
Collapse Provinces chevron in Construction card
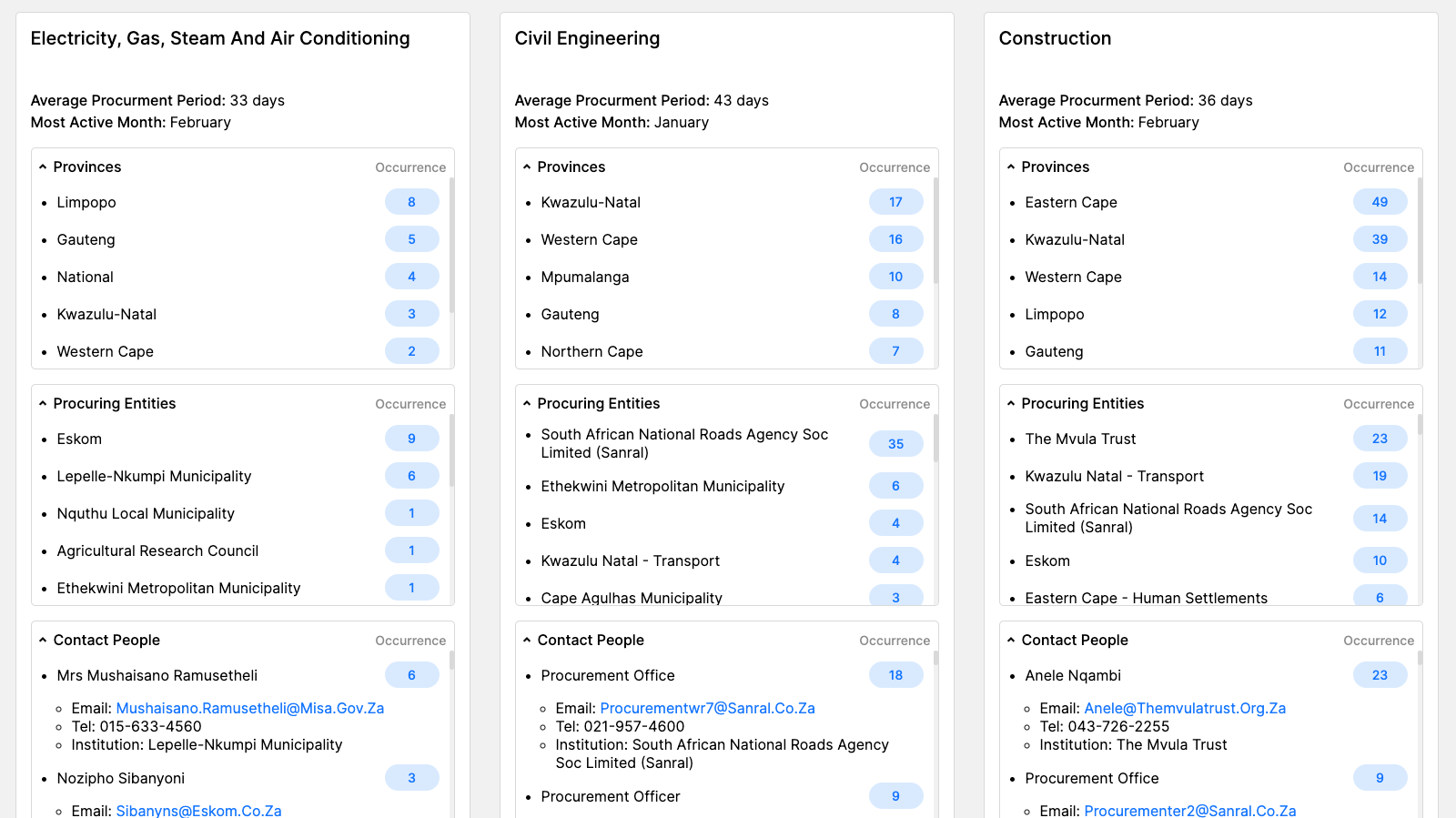(x=1011, y=167)
